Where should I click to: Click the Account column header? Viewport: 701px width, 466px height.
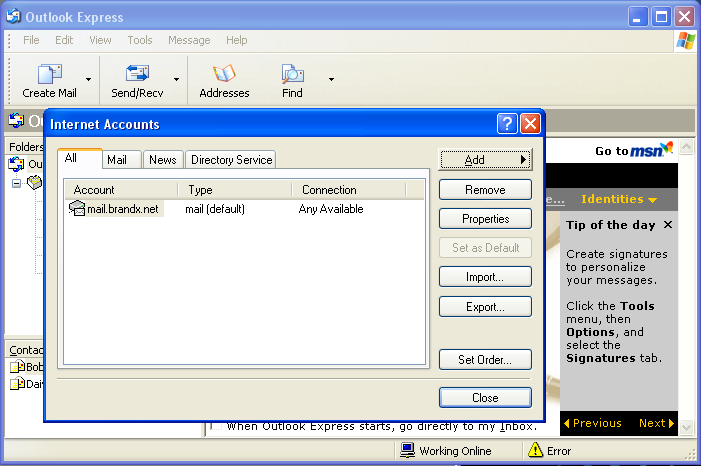tap(121, 190)
